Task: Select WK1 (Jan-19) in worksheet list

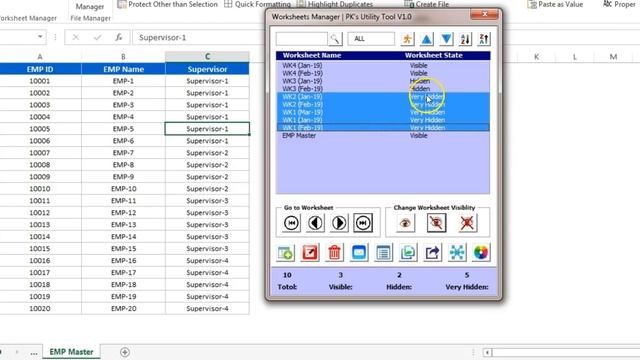Action: [x=382, y=120]
